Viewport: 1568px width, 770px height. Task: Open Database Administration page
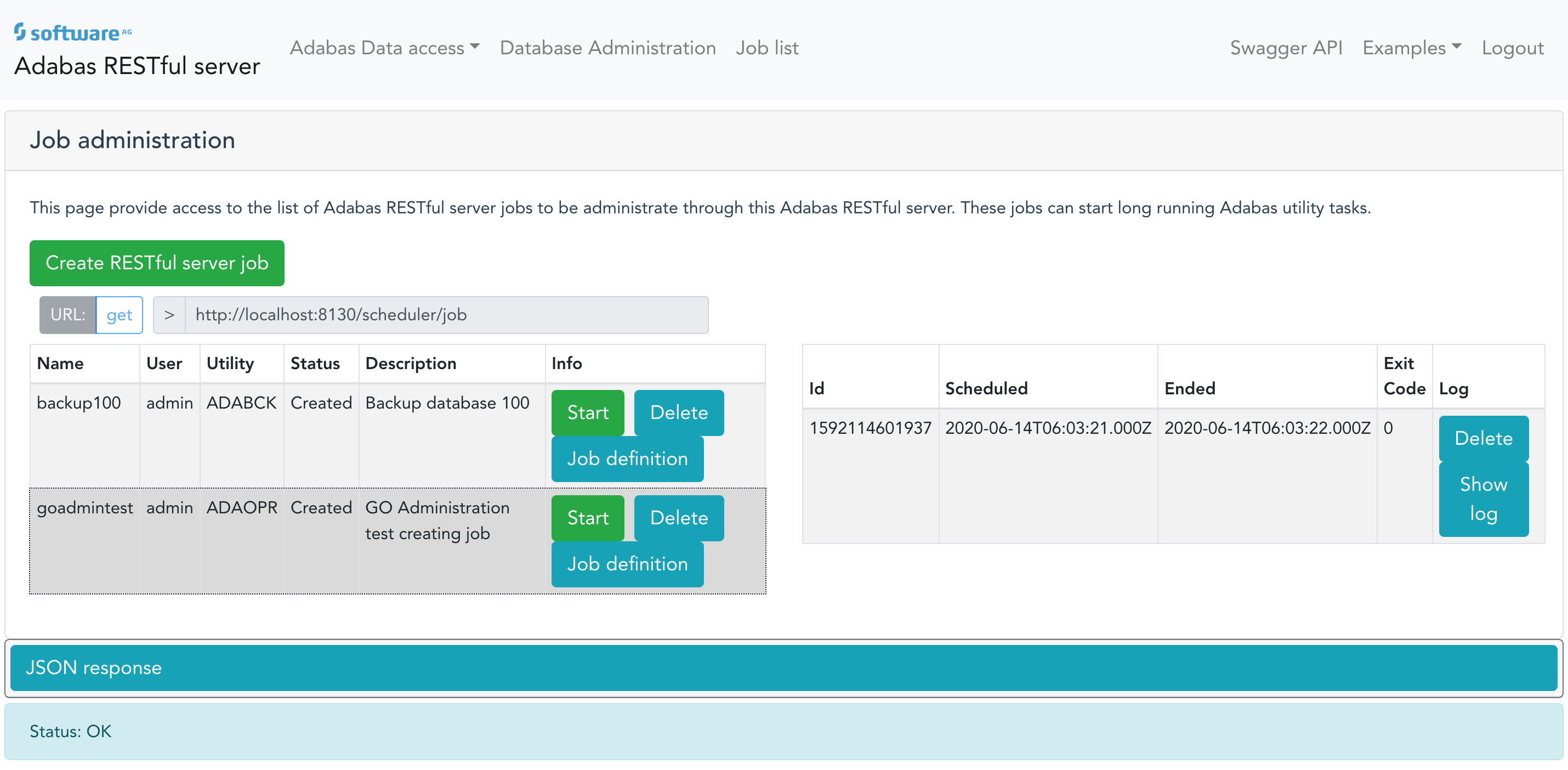click(607, 48)
